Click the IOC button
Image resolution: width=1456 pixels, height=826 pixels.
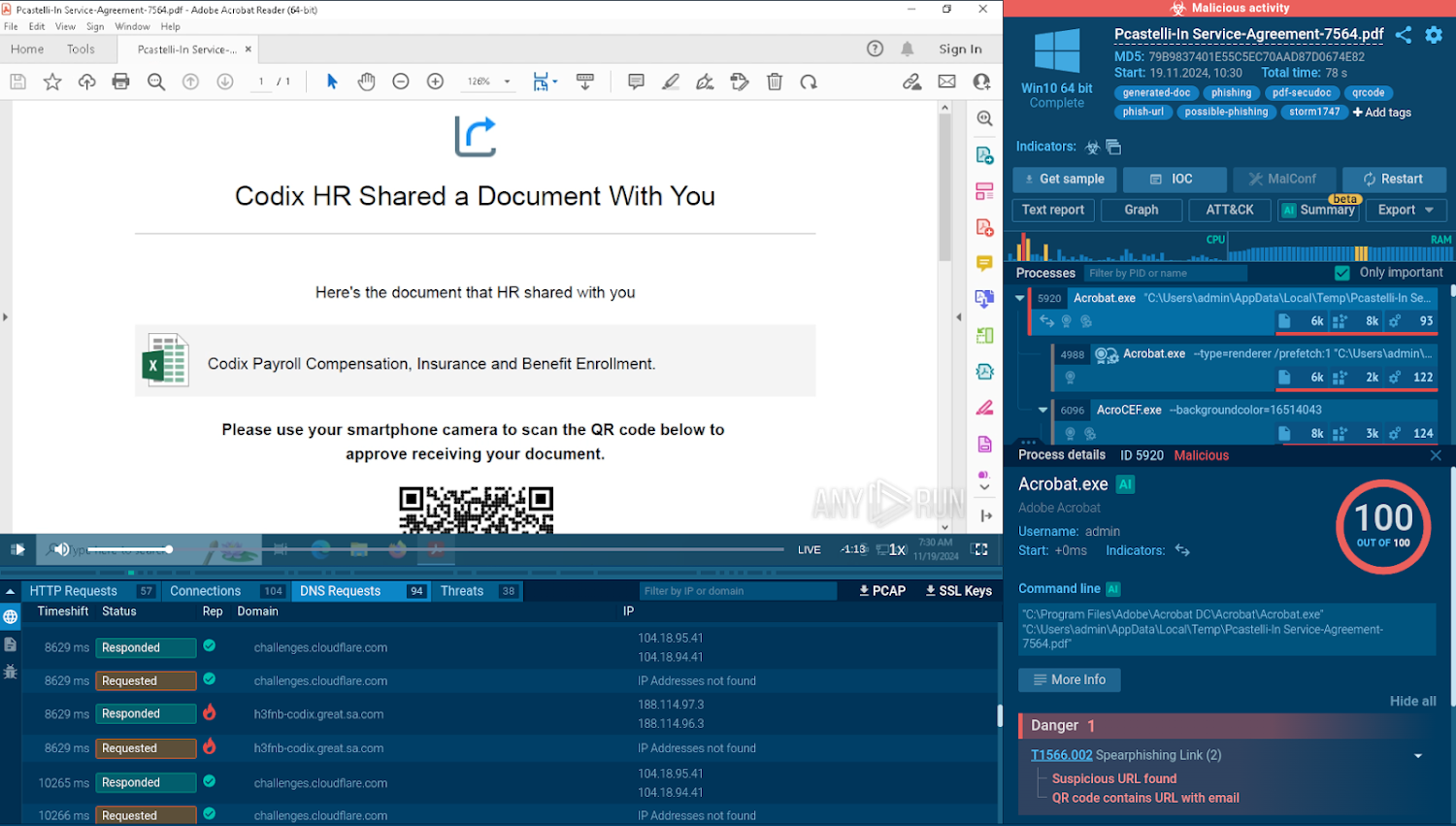tap(1173, 180)
